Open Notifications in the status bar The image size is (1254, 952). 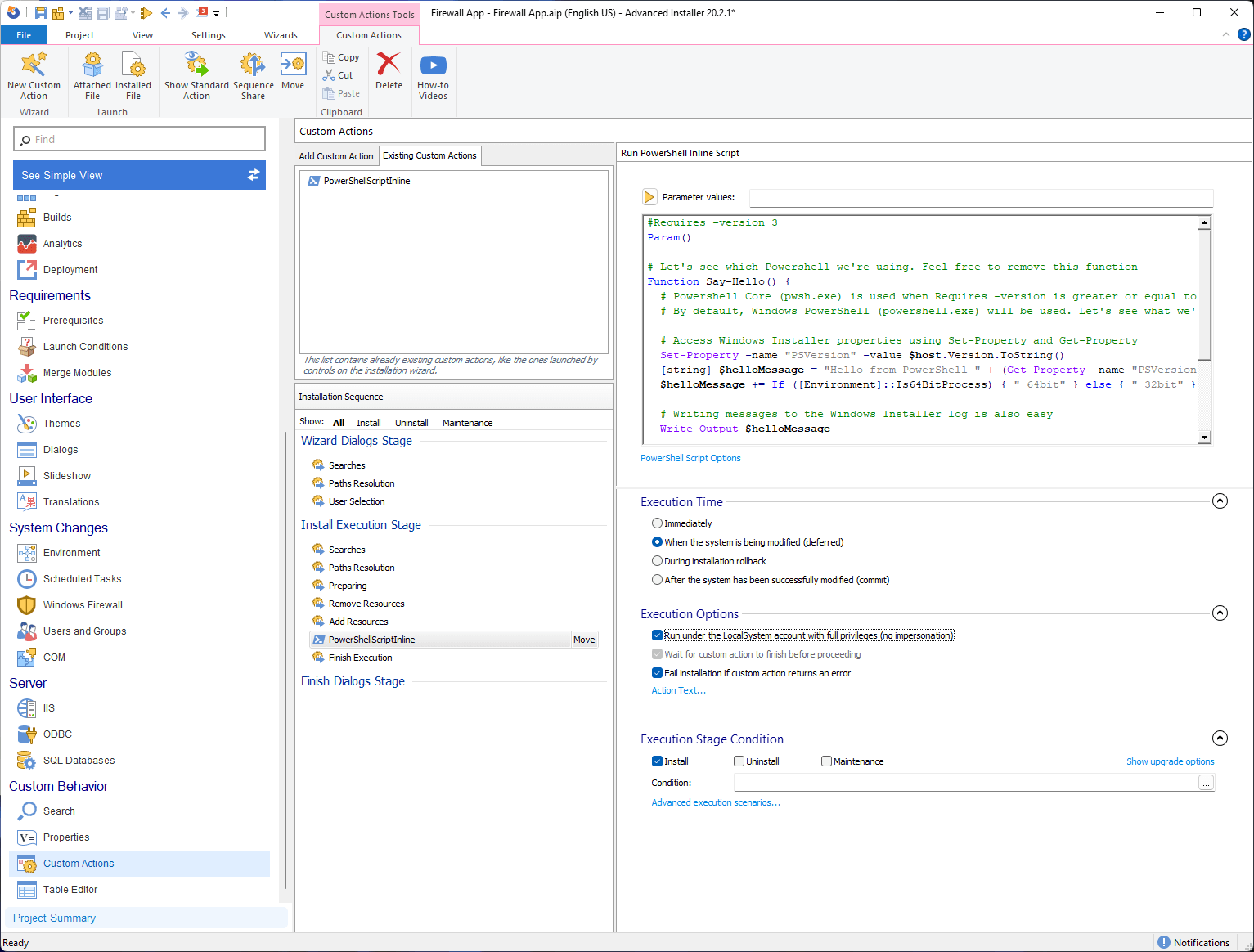point(1193,942)
